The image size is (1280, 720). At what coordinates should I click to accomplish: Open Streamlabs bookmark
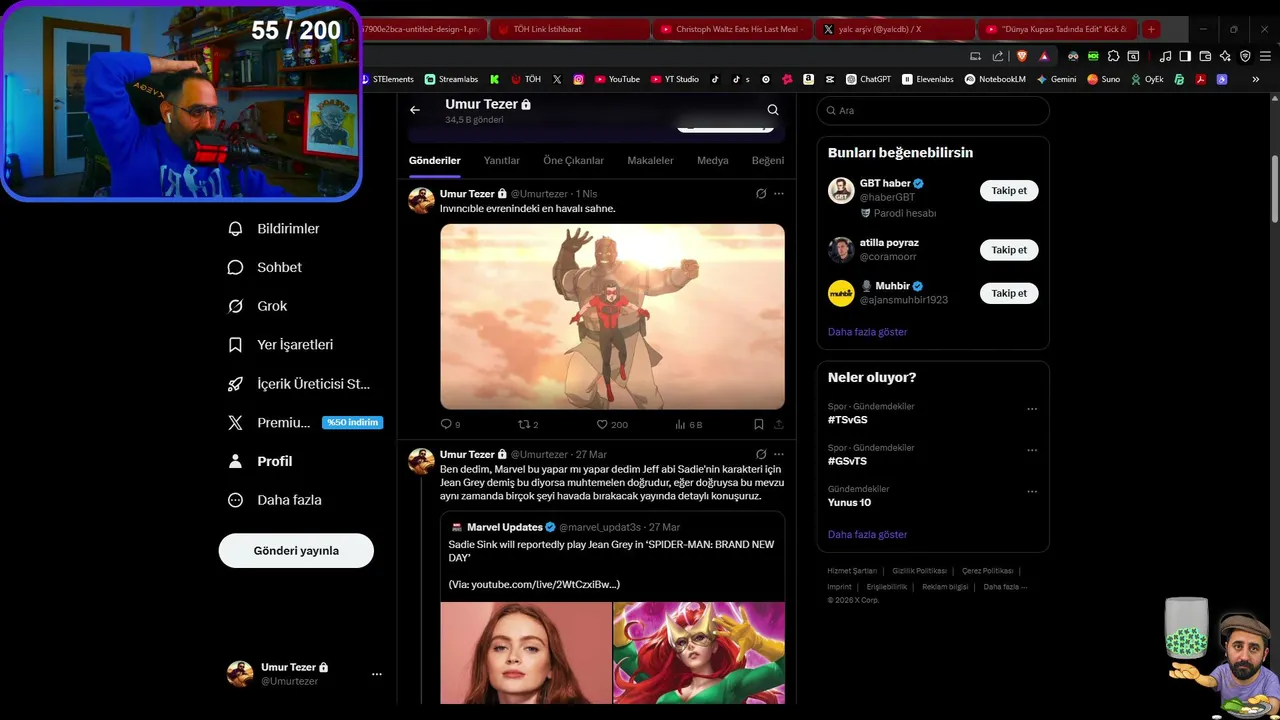(451, 79)
